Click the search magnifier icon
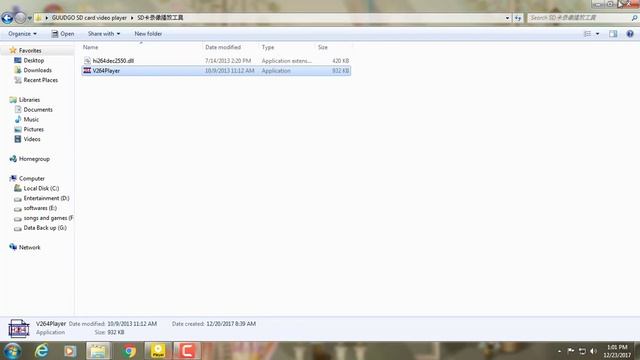 click(634, 18)
